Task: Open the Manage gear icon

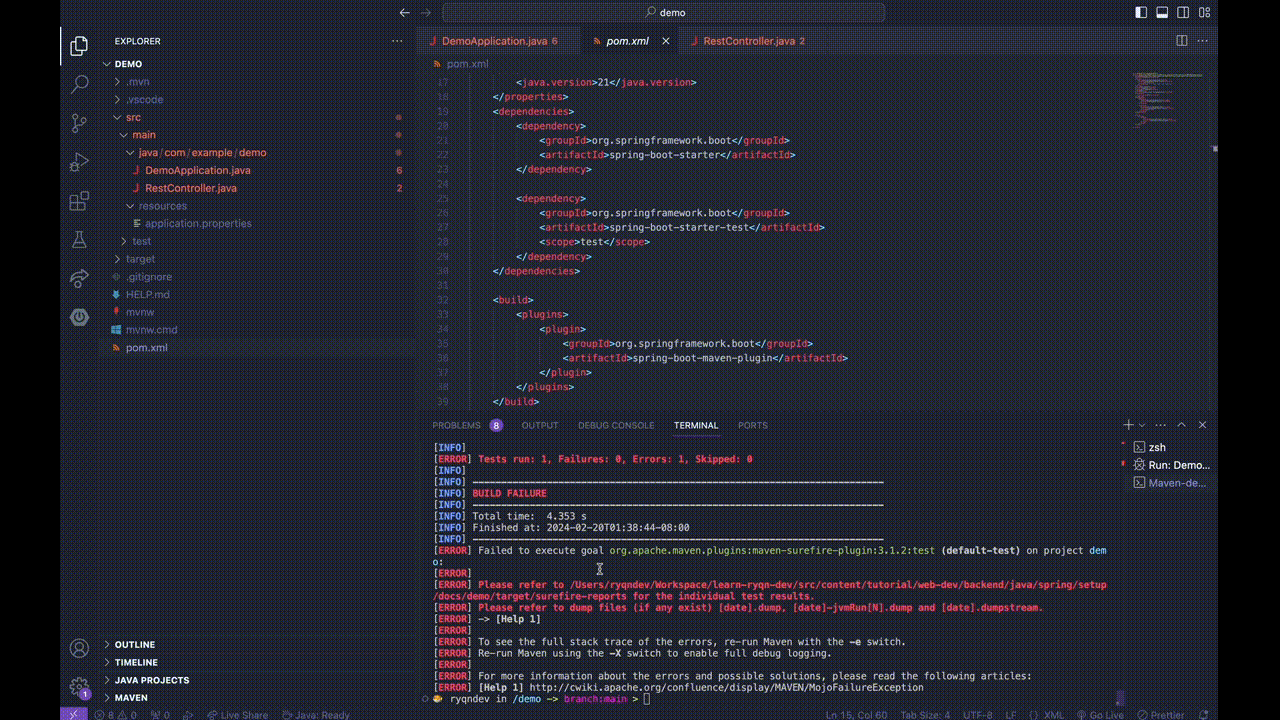Action: (x=79, y=687)
